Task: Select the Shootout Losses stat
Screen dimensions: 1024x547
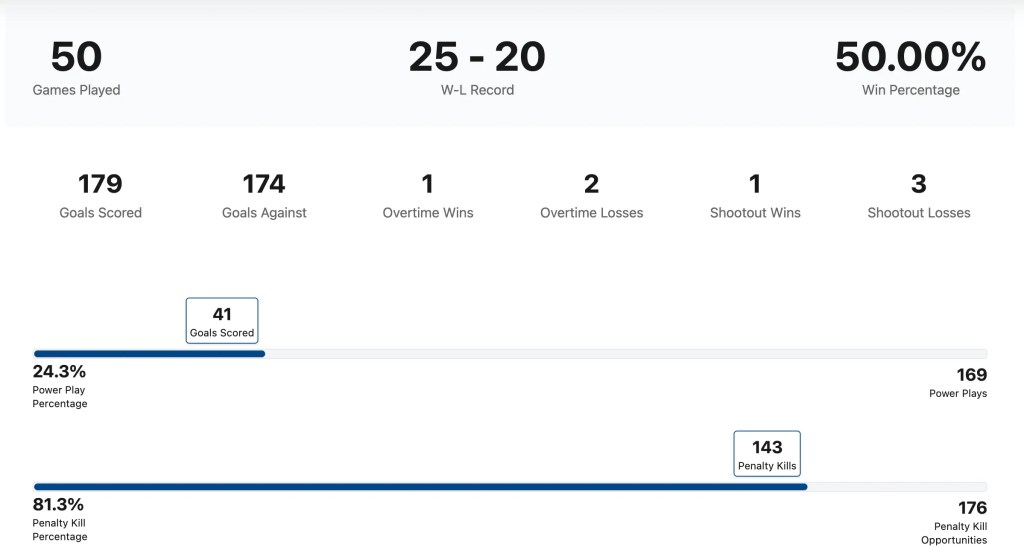Action: point(919,195)
